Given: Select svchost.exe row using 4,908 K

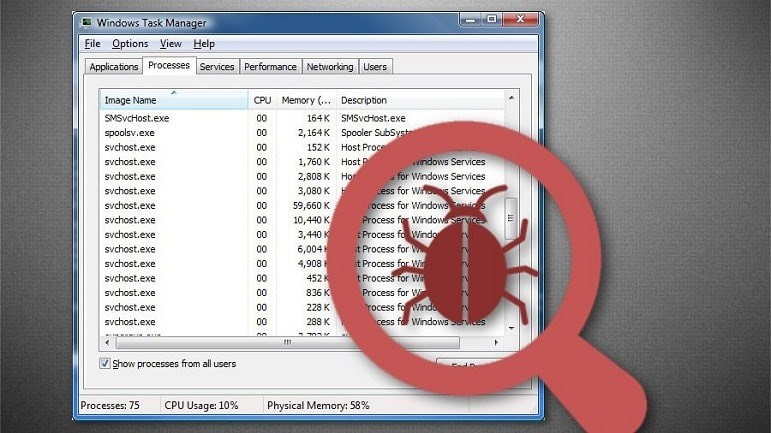Looking at the screenshot, I should (302, 263).
